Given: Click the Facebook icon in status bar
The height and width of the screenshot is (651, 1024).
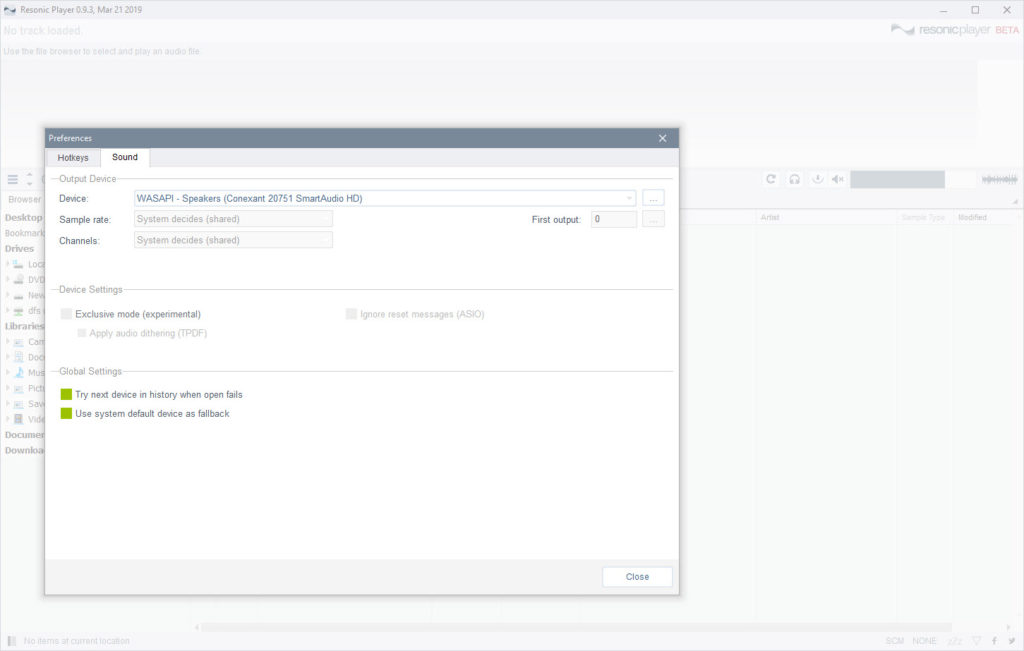Looking at the screenshot, I should [x=994, y=641].
